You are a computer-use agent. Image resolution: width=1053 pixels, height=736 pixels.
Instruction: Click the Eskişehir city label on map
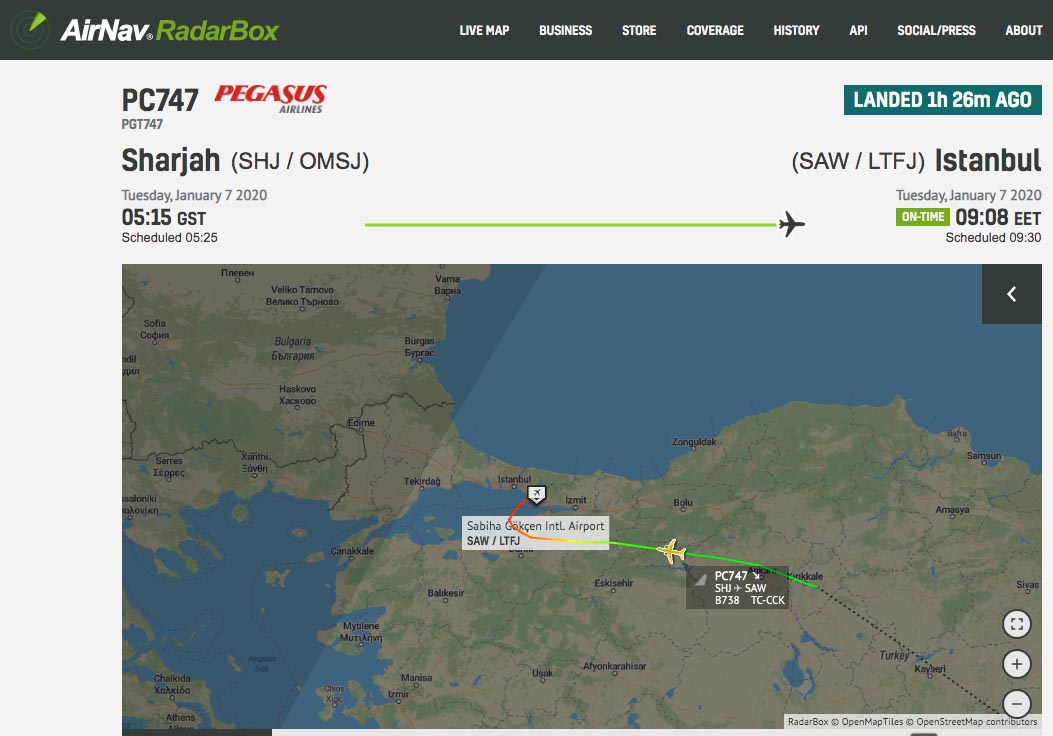pyautogui.click(x=613, y=583)
